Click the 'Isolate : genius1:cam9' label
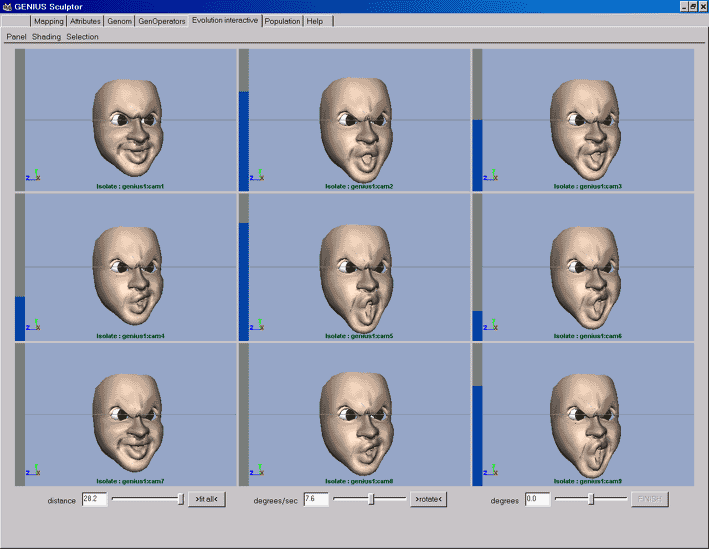Viewport: 709px width, 549px height. tap(588, 481)
